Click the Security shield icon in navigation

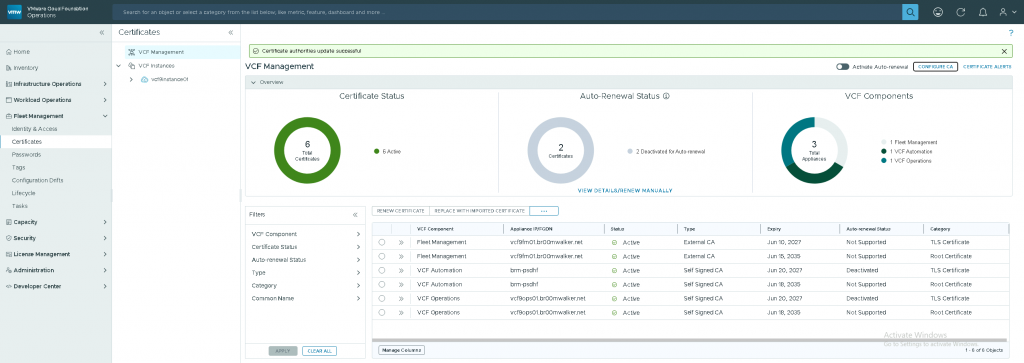8,238
